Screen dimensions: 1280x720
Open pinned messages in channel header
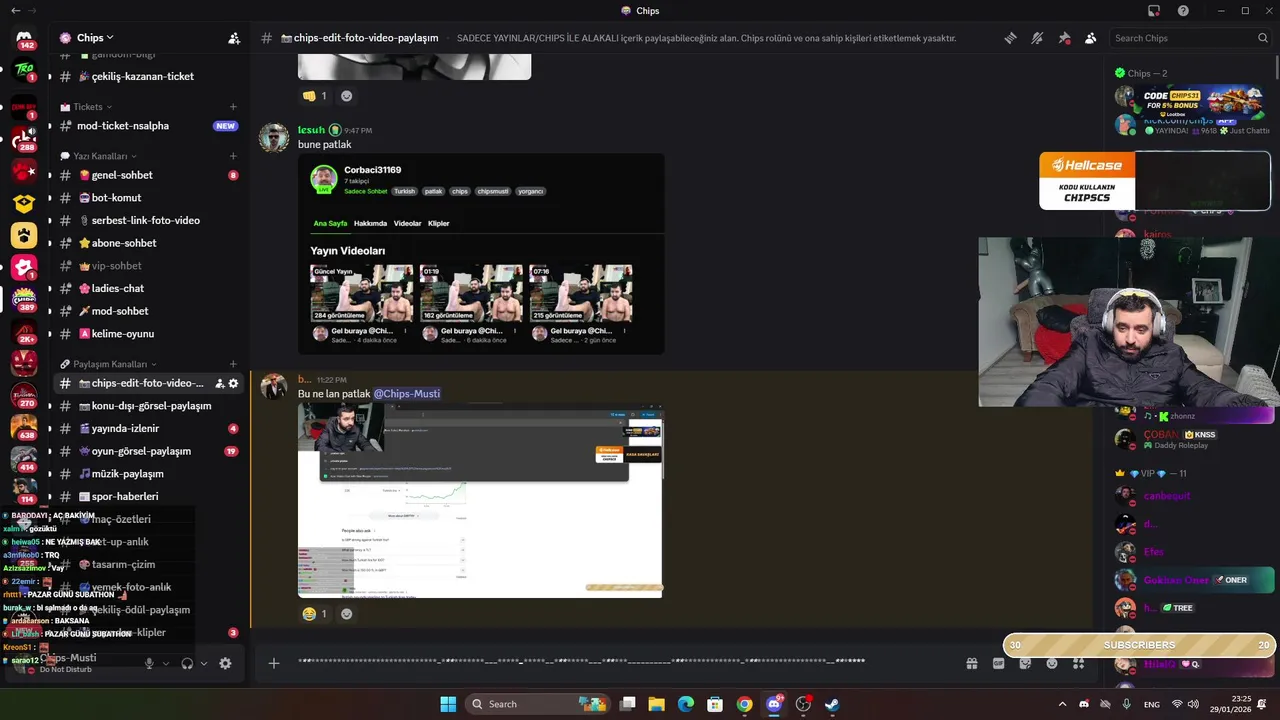[1064, 38]
